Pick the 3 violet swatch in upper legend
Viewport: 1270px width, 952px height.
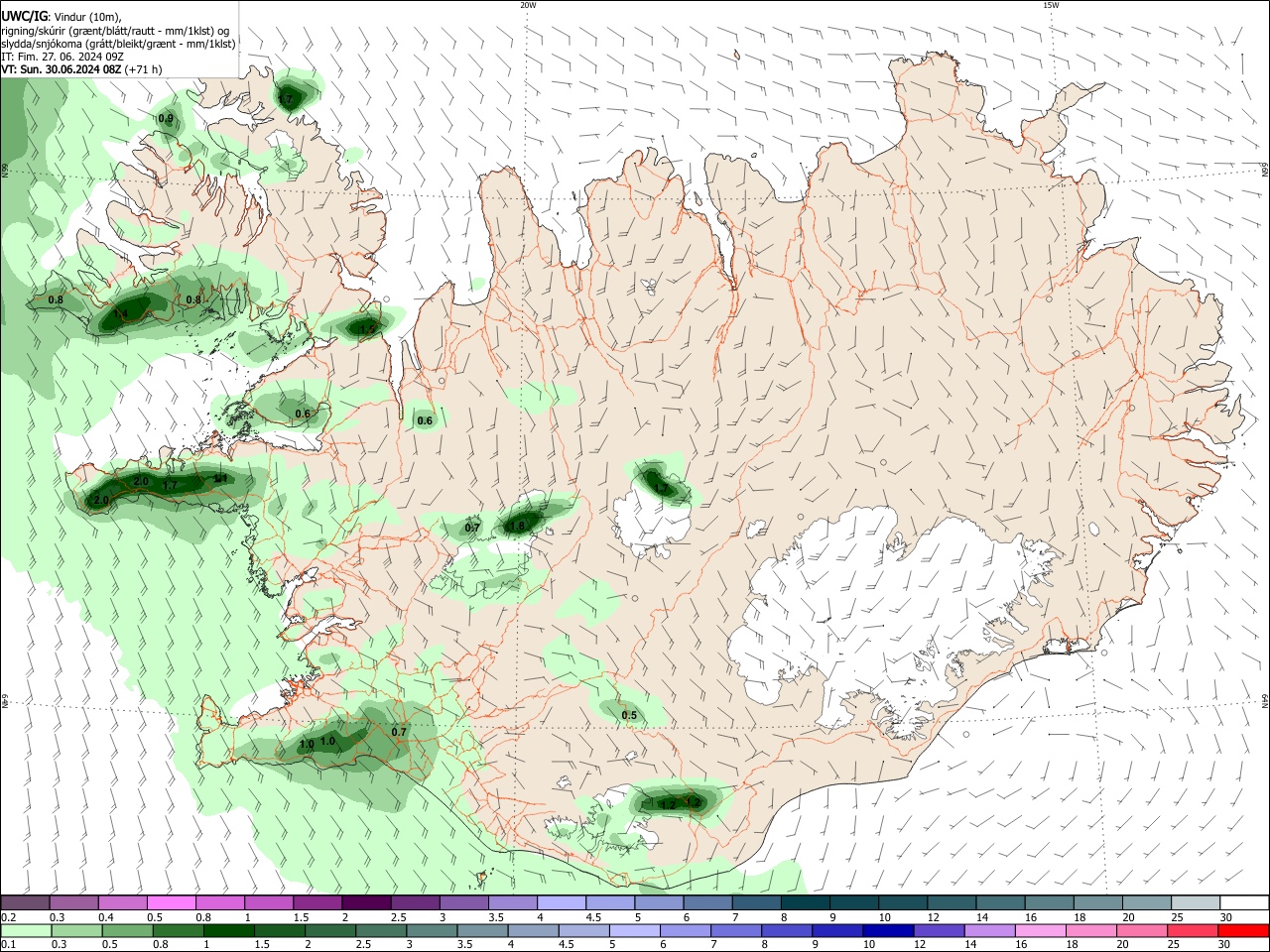[x=463, y=903]
